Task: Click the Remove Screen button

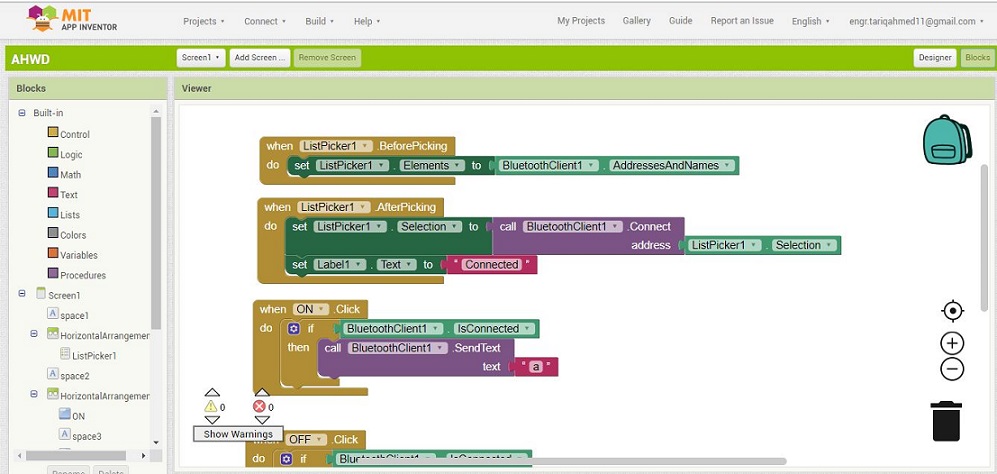Action: coord(327,57)
